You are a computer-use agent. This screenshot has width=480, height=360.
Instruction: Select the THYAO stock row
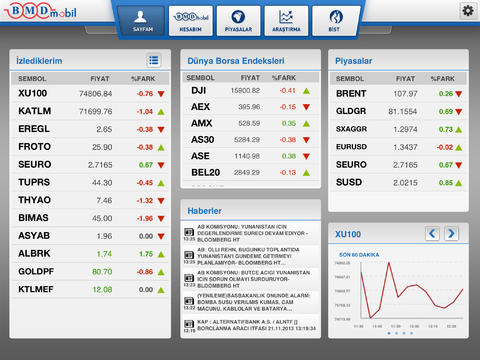click(90, 200)
